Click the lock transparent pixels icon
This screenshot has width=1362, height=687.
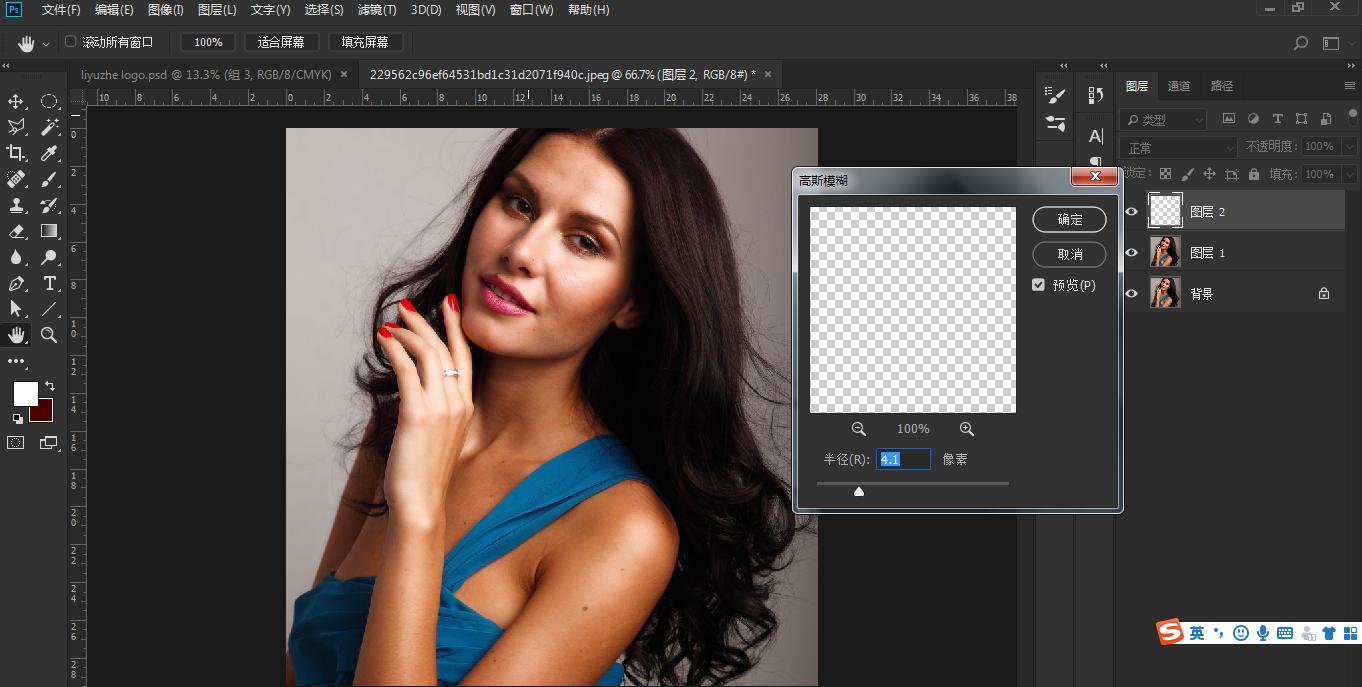(1164, 173)
